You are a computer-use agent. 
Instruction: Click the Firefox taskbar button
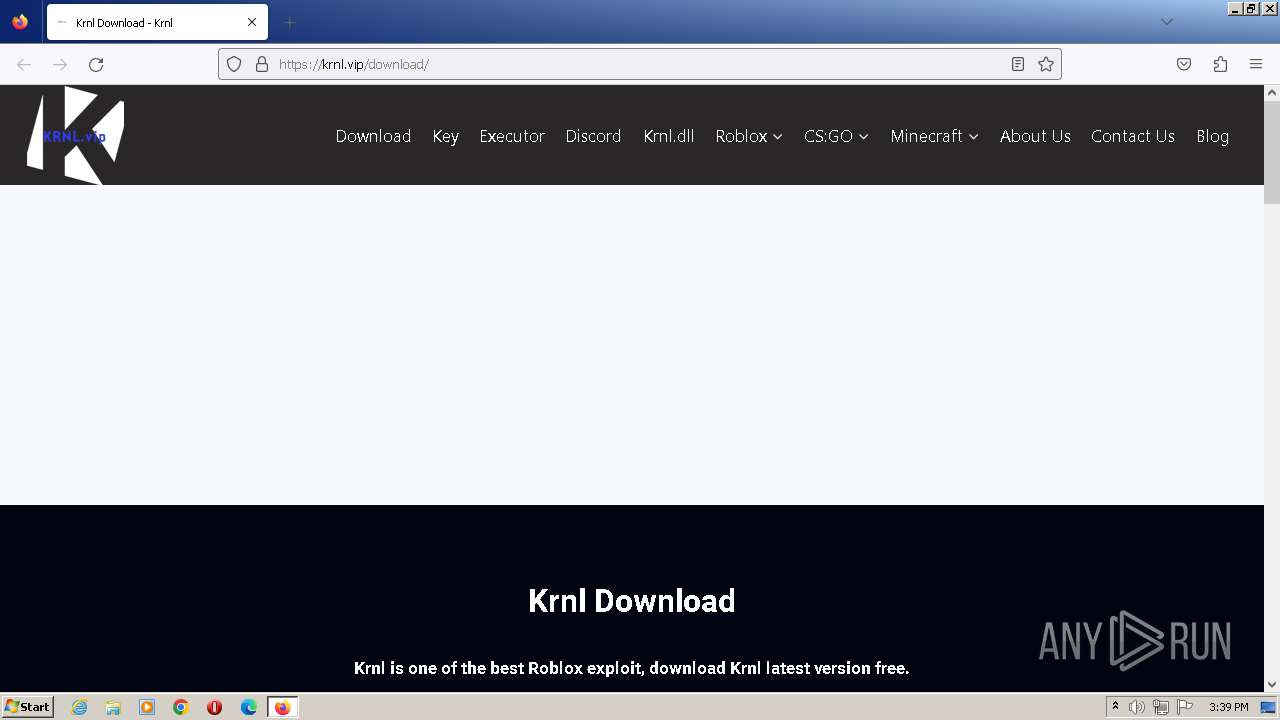282,707
